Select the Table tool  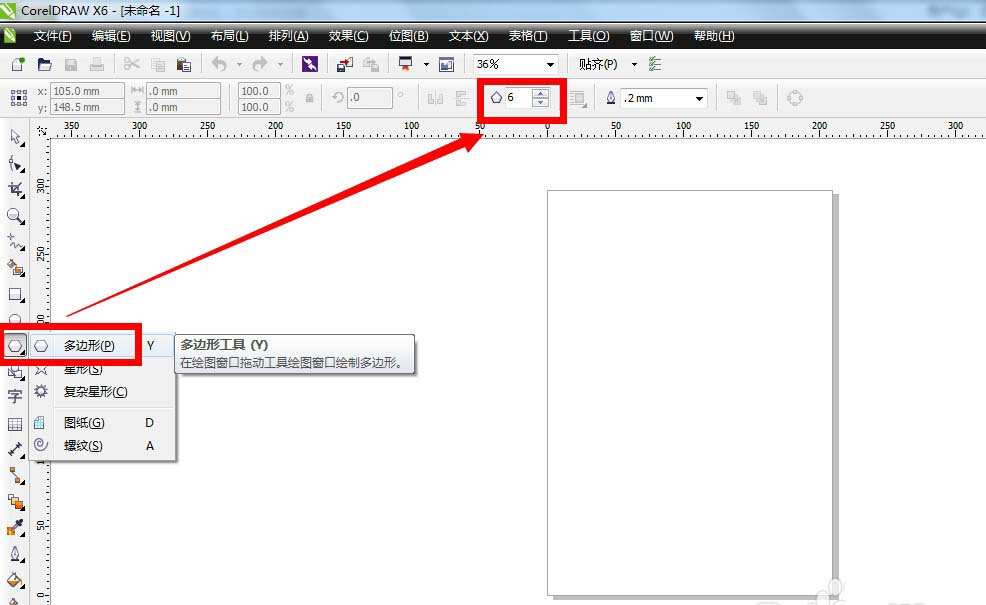15,424
